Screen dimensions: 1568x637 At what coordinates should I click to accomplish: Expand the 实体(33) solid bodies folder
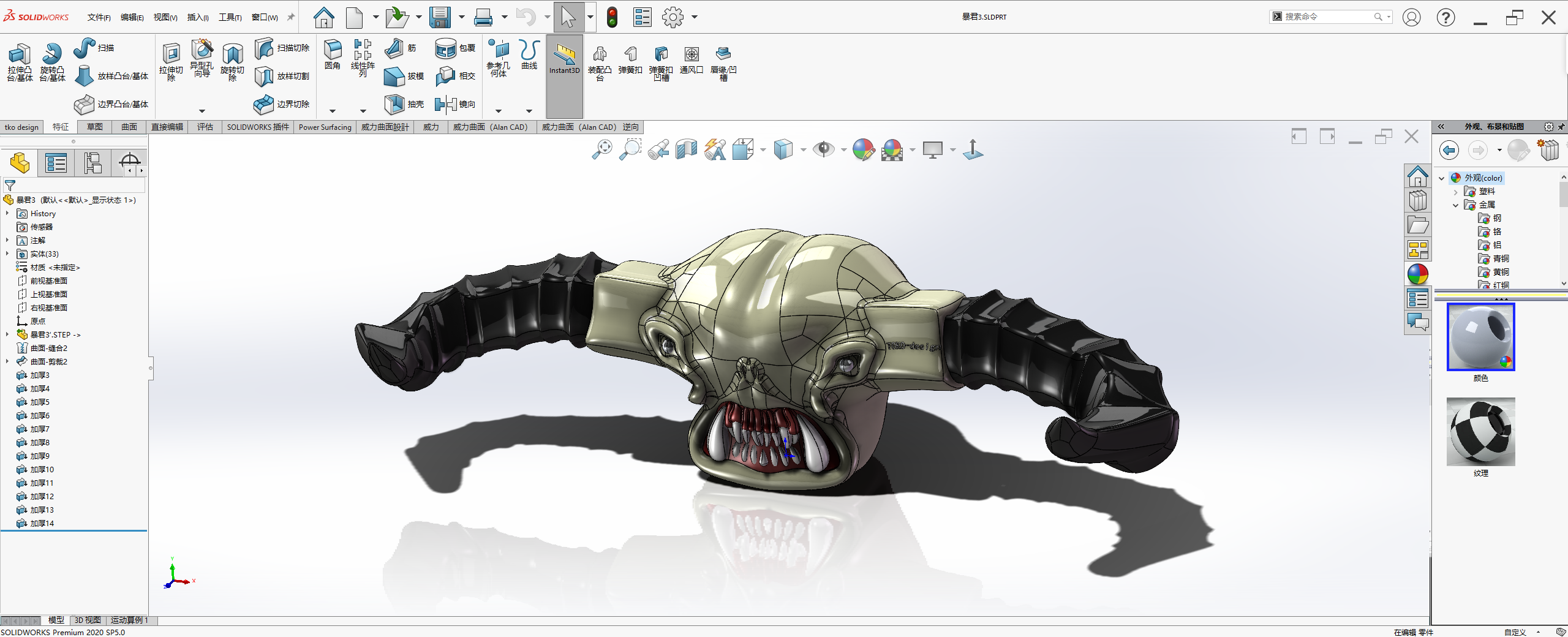click(x=7, y=254)
